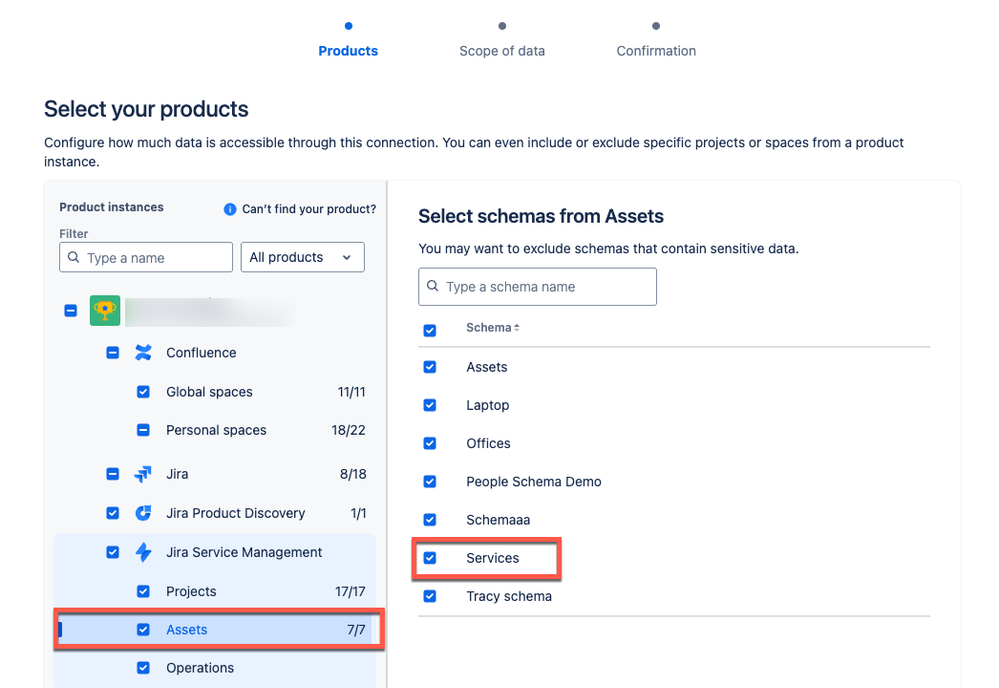Click the Schema column header text

coord(489,327)
